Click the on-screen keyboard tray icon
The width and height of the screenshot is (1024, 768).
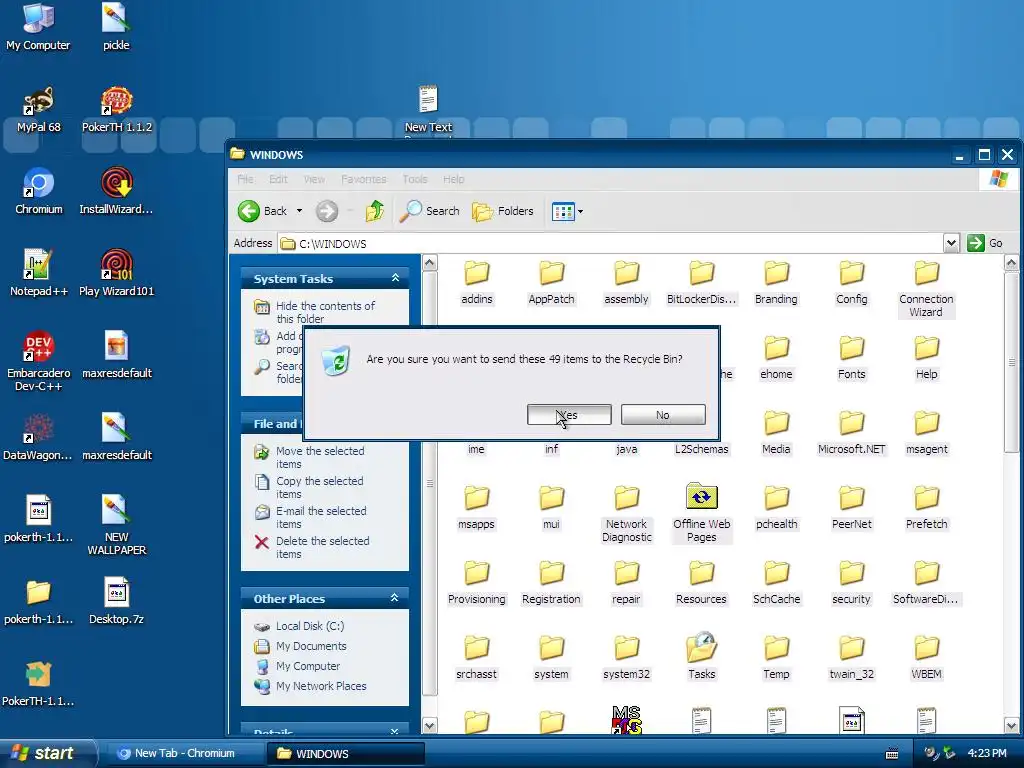click(891, 754)
